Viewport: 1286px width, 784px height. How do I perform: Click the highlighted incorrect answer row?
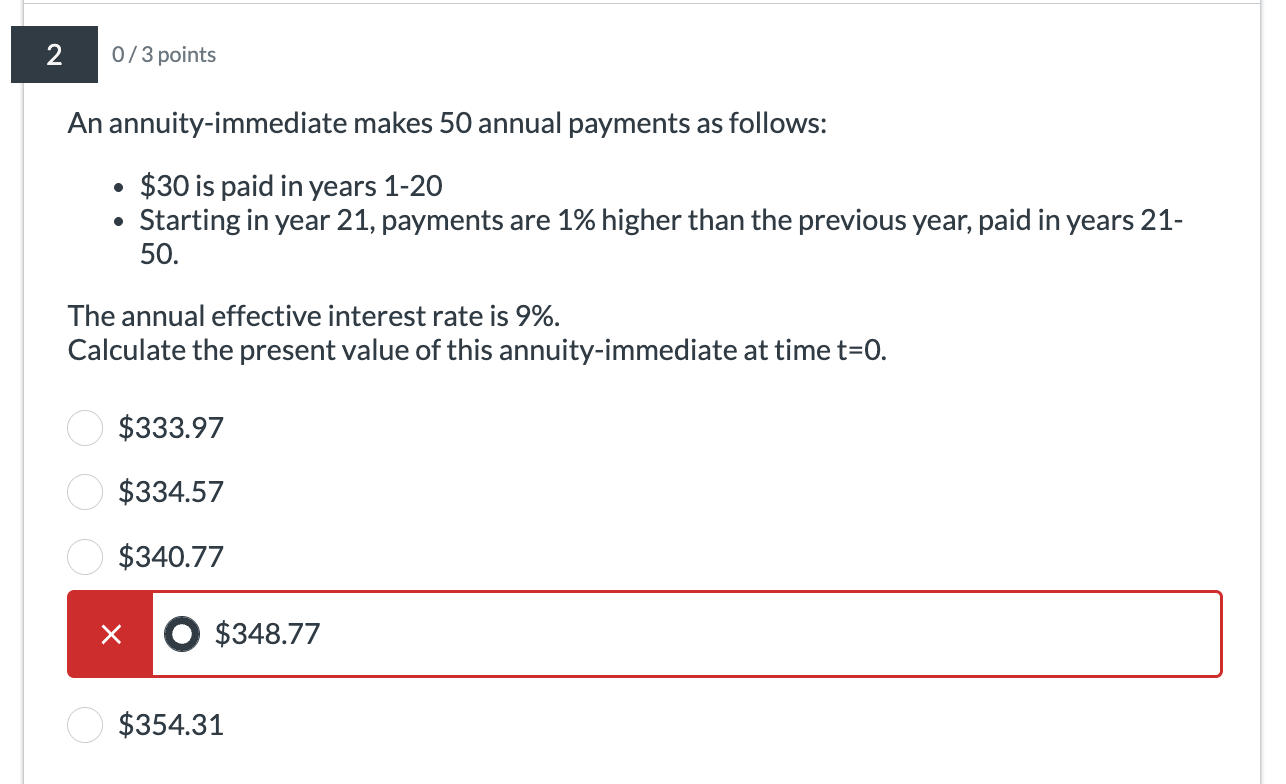[645, 633]
